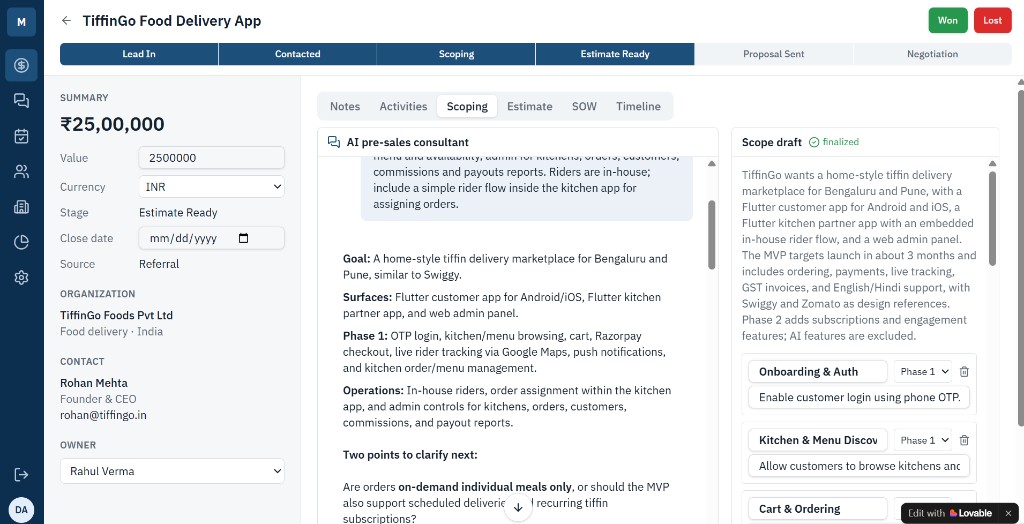Mark the deal as Won
The height and width of the screenshot is (524, 1024).
[x=948, y=20]
